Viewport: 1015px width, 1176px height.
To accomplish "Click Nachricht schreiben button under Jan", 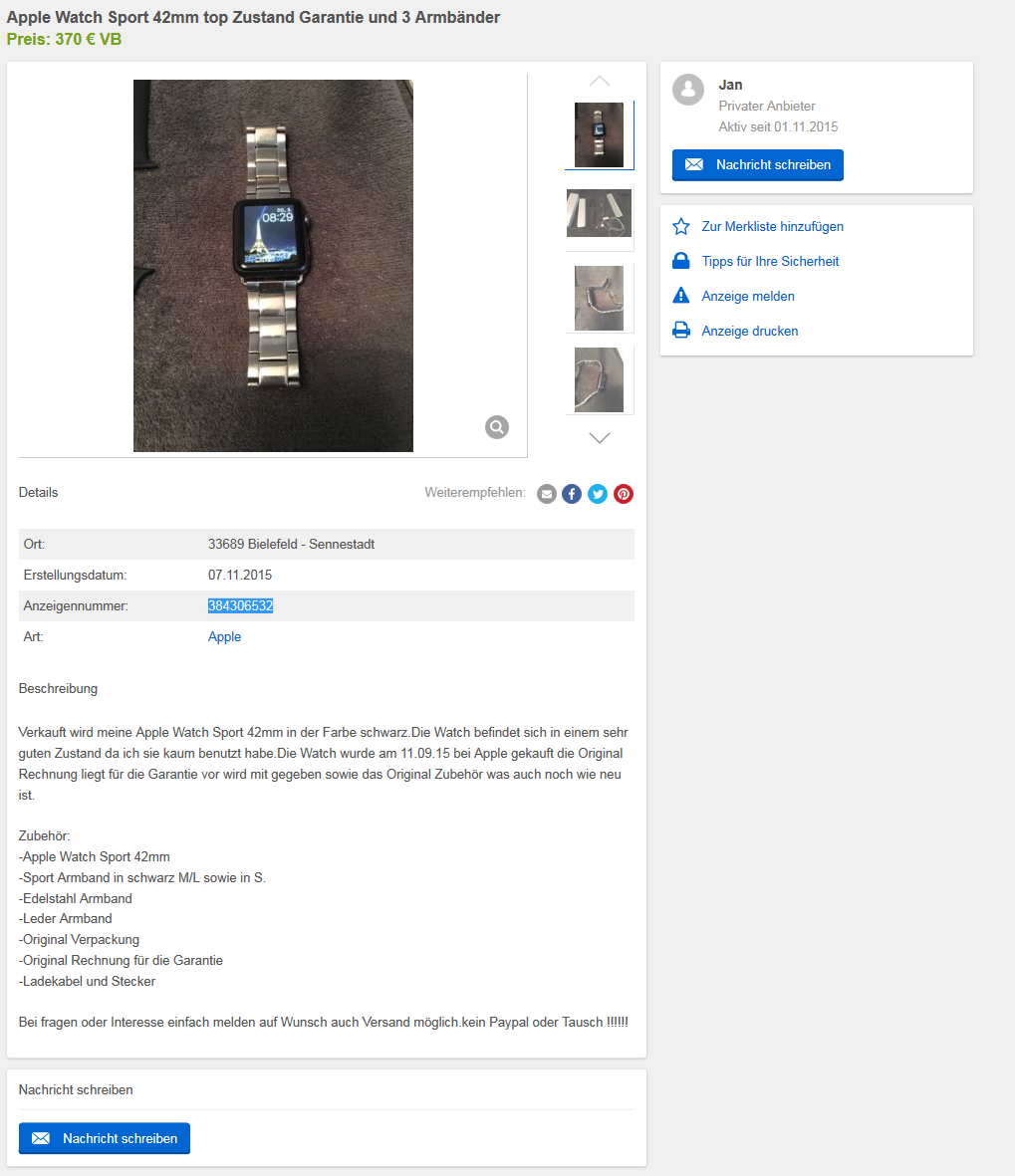I will pos(758,165).
